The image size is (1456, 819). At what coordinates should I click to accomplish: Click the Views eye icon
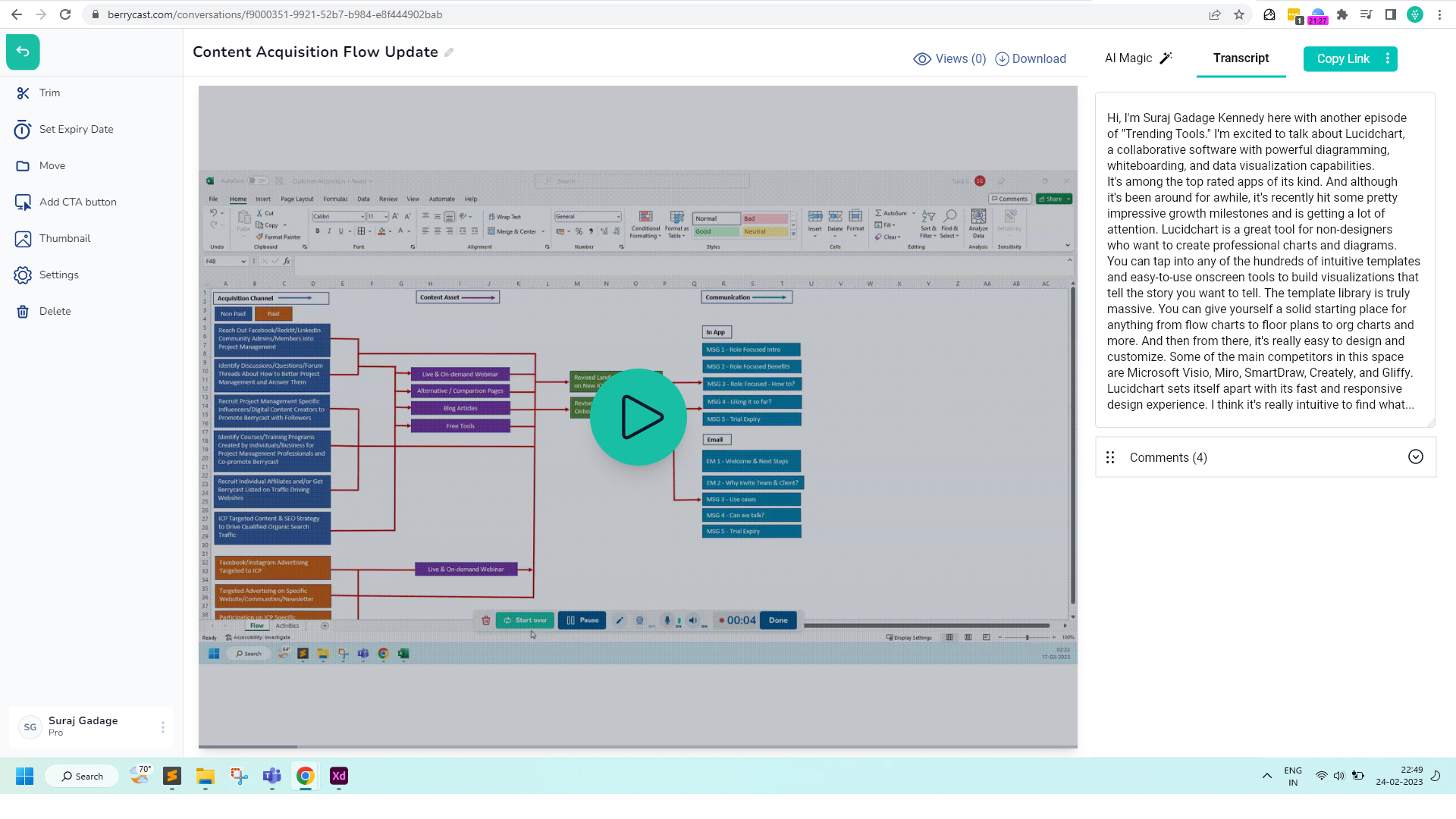(x=922, y=59)
